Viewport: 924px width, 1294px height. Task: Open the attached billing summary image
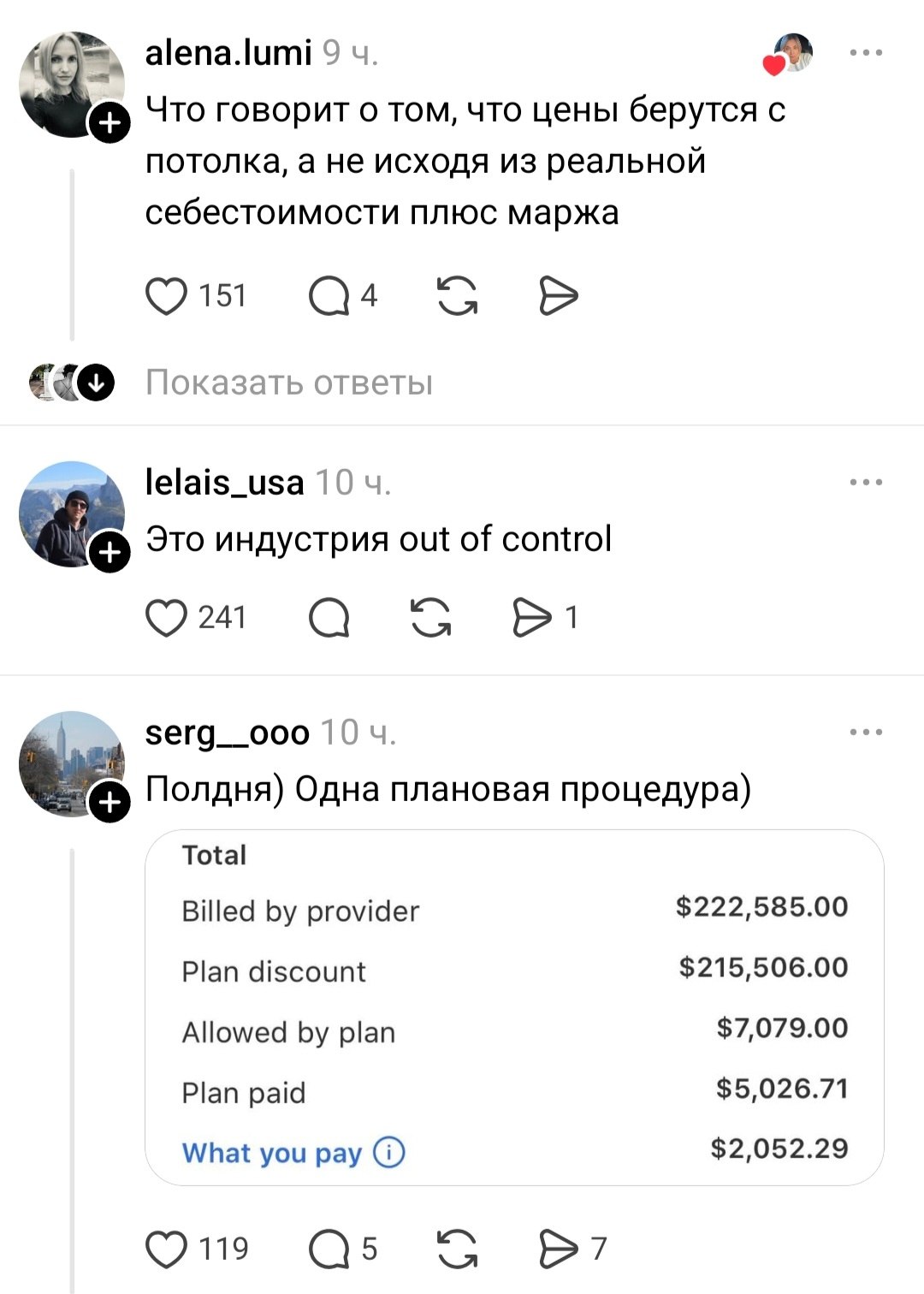tap(514, 1006)
